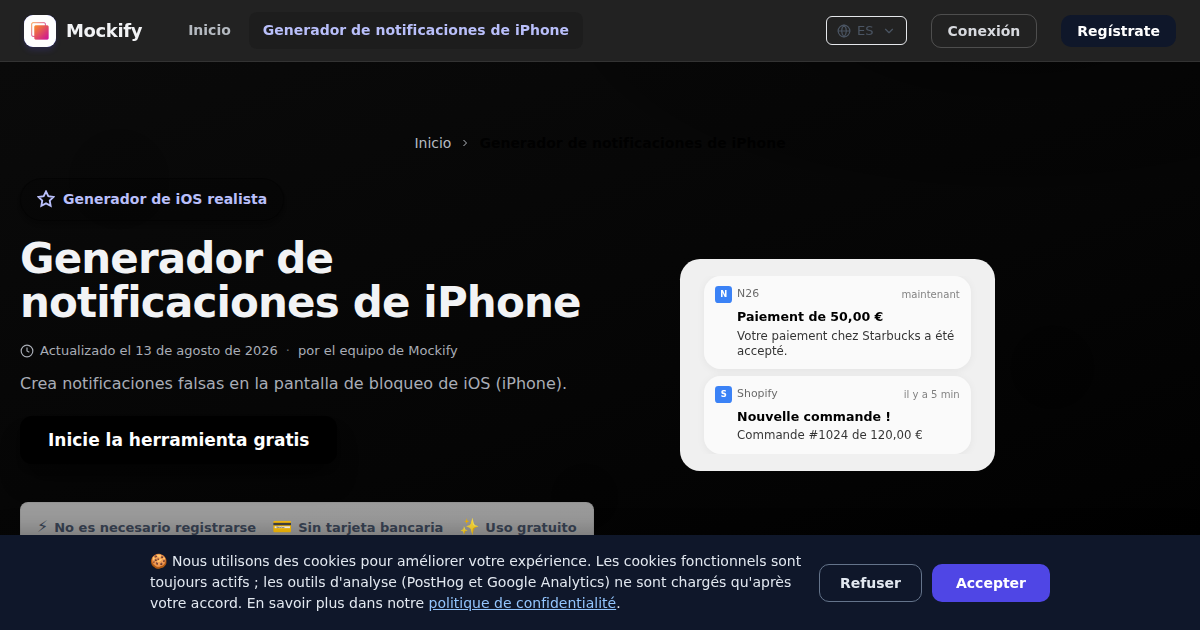Viewport: 1200px width, 630px height.
Task: Click the Mockify logo icon
Action: tap(40, 31)
